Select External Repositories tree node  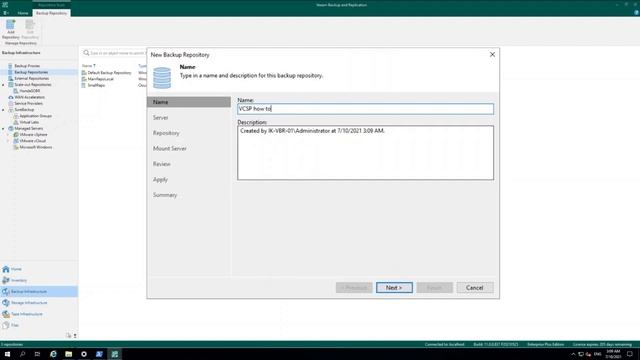click(31, 78)
